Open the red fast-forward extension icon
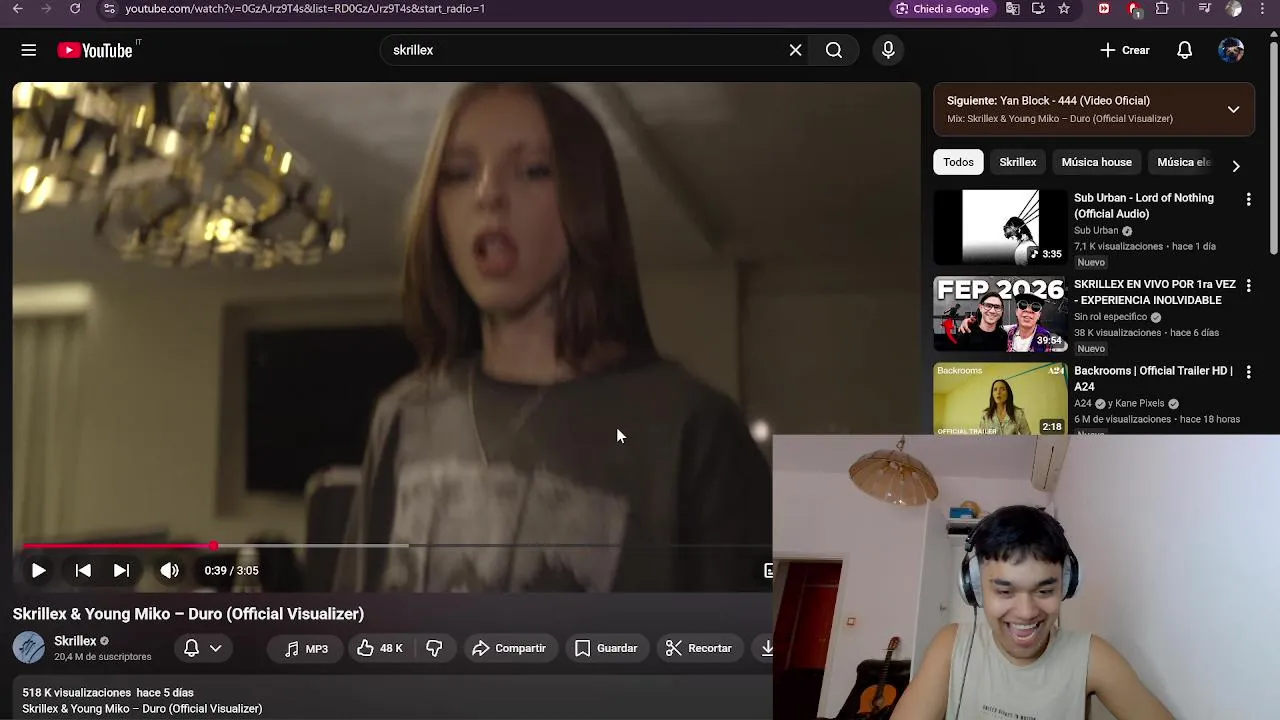 click(x=1104, y=8)
